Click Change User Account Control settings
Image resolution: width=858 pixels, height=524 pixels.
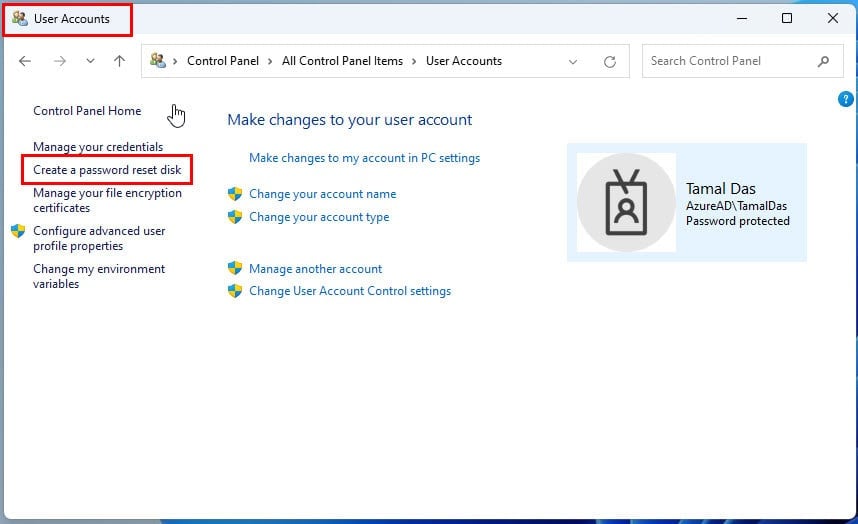click(350, 291)
